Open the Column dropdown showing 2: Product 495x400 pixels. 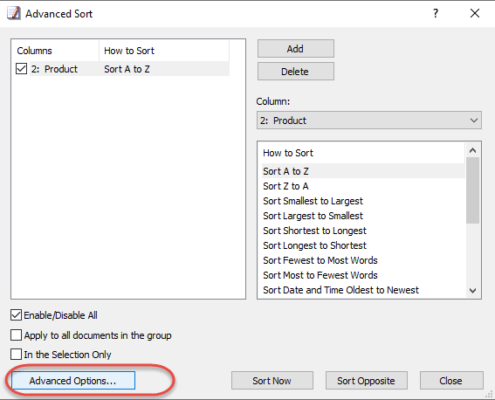point(369,120)
